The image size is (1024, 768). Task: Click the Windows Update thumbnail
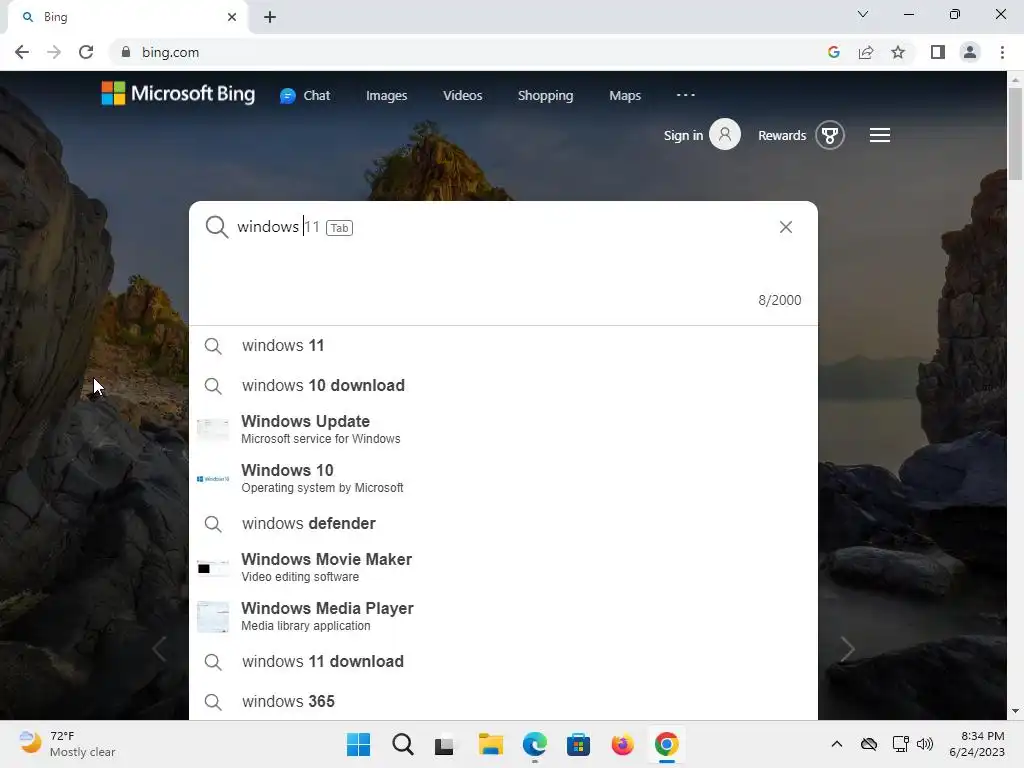213,429
